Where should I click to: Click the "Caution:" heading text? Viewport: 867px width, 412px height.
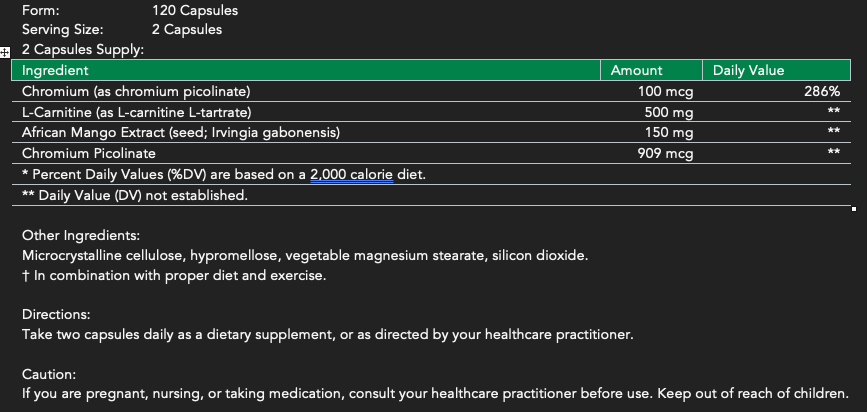(x=49, y=374)
